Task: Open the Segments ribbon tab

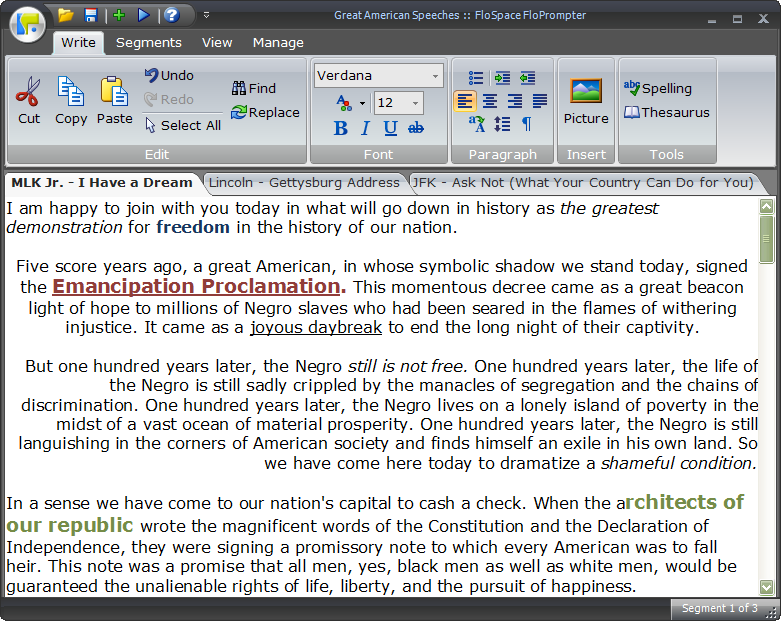Action: pos(148,43)
